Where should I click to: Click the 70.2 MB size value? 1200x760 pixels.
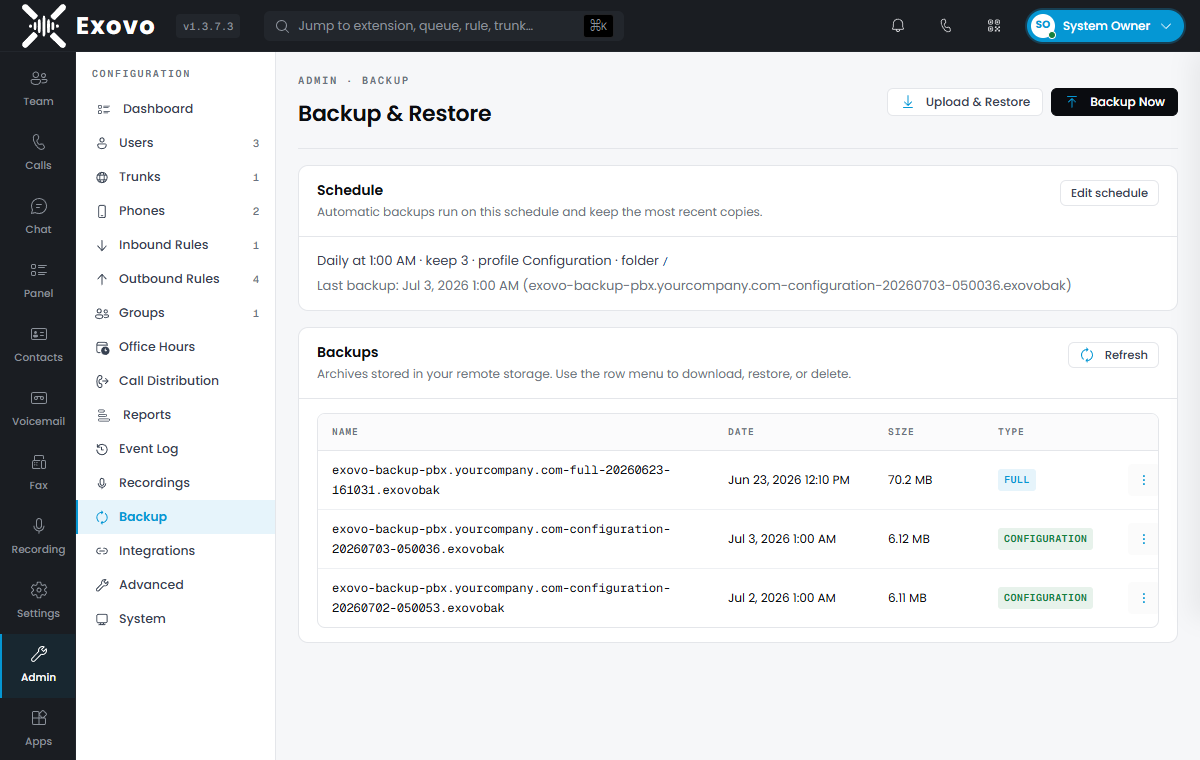coord(910,480)
